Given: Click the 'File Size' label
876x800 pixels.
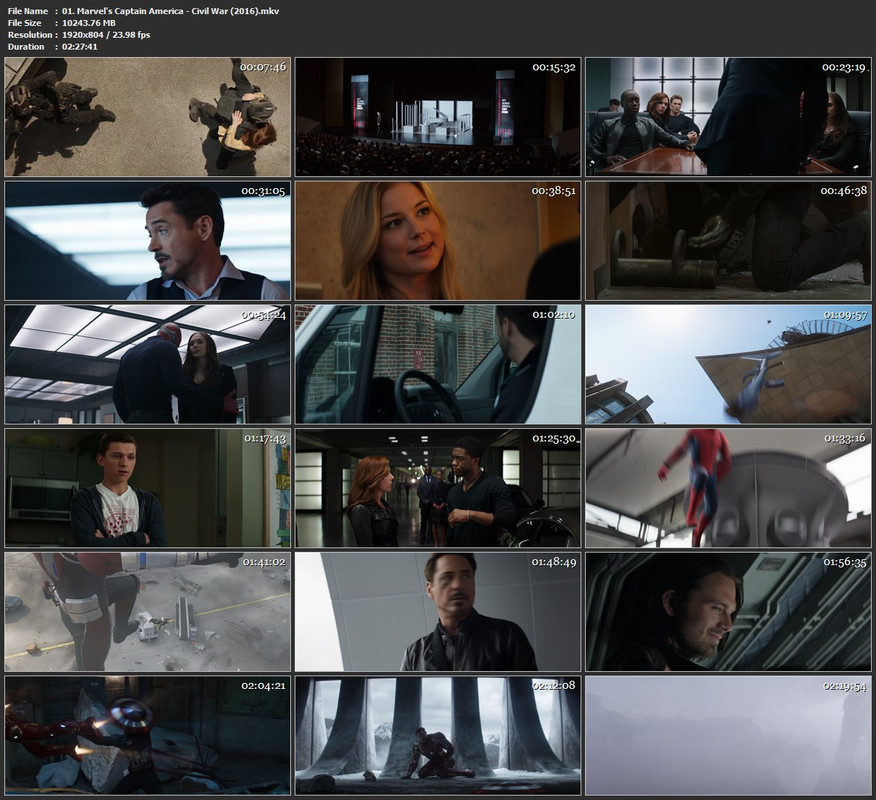Looking at the screenshot, I should (x=25, y=23).
